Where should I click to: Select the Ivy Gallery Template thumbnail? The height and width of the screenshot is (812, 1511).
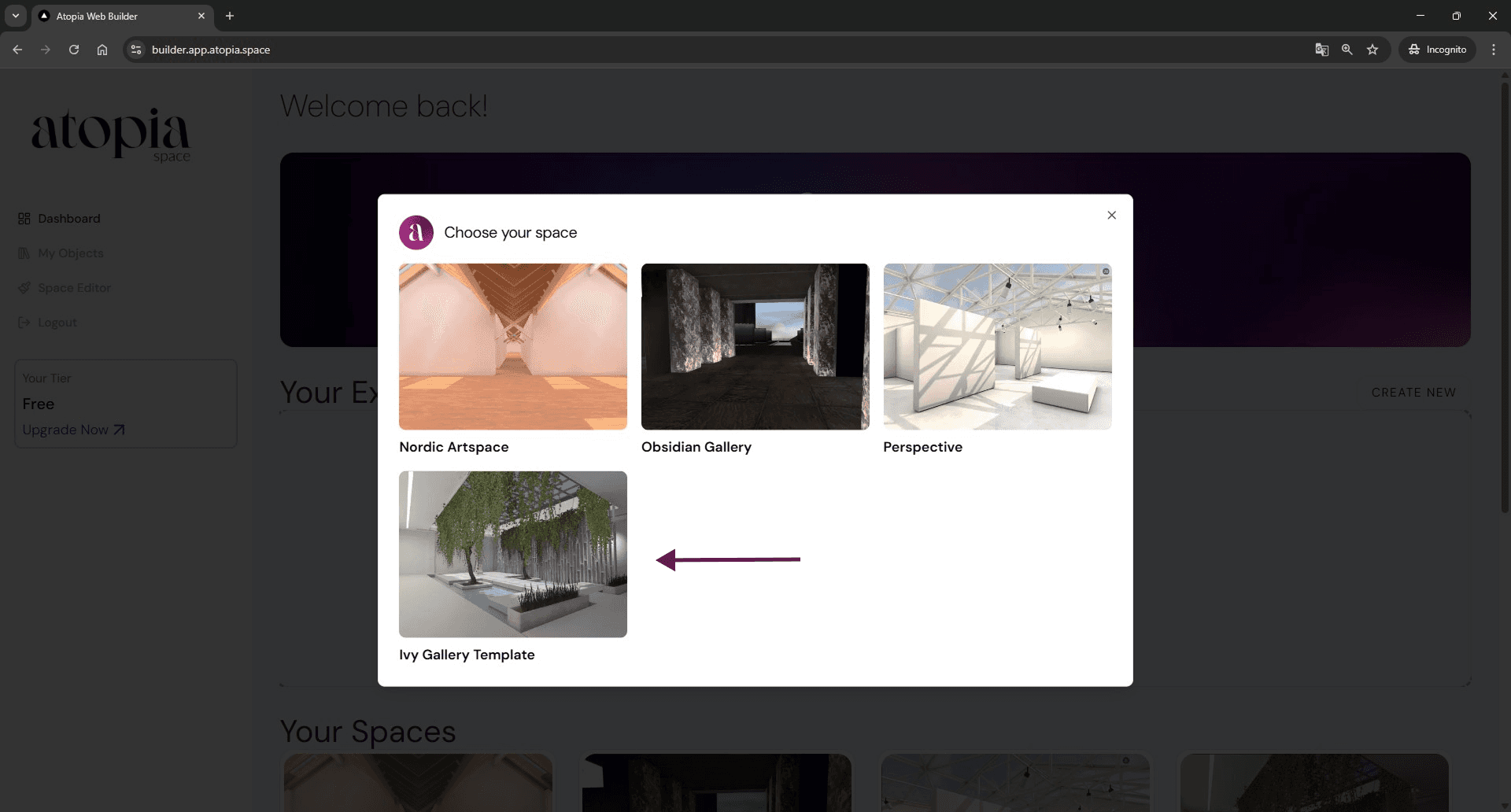tap(513, 554)
